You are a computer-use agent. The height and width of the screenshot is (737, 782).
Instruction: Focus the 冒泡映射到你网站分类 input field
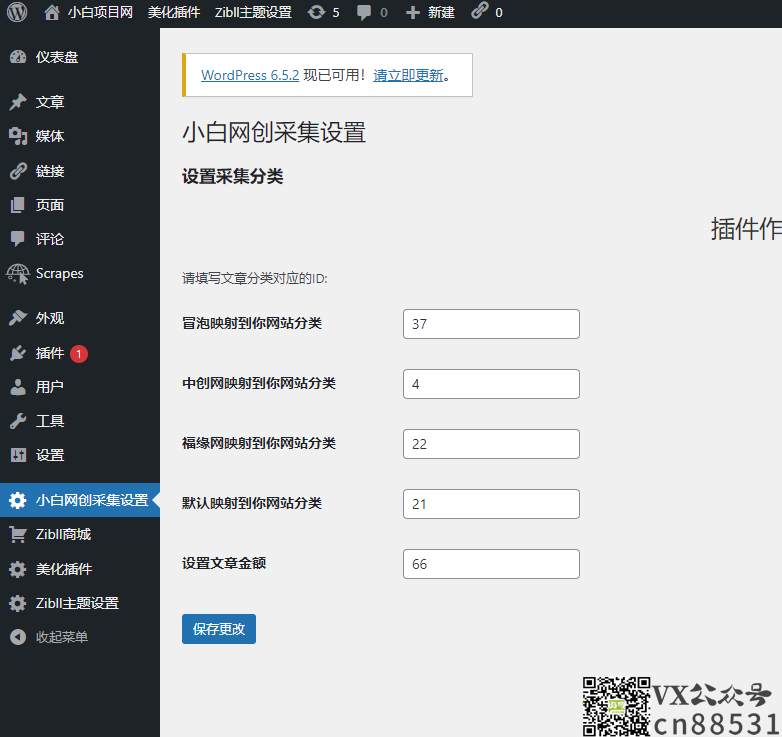pyautogui.click(x=491, y=324)
